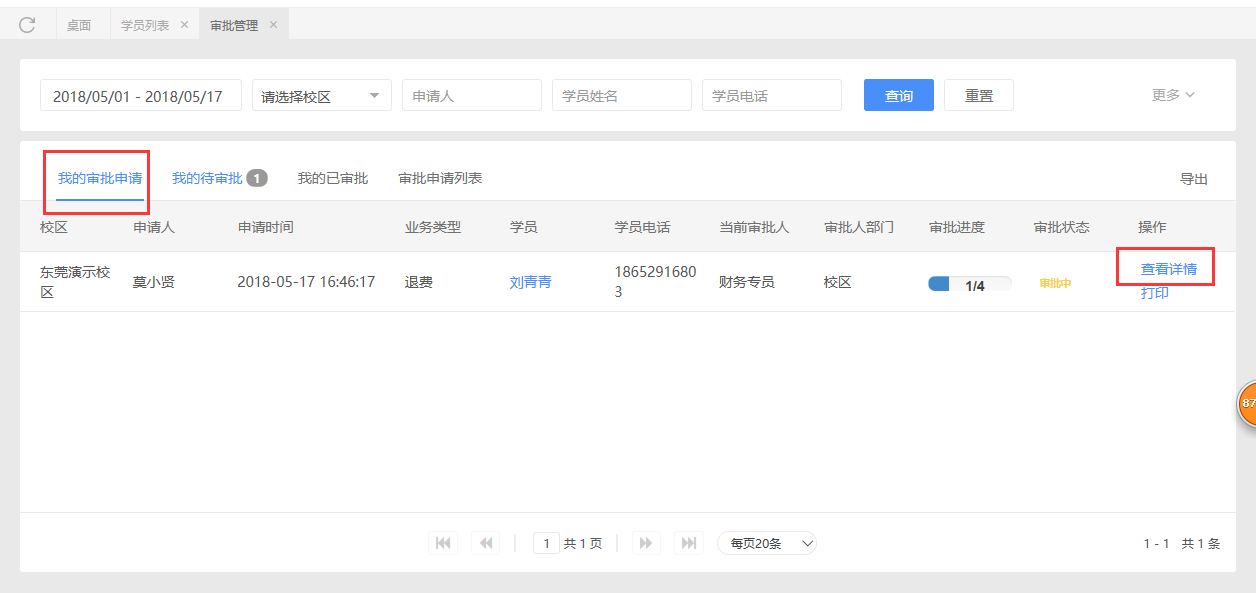Open student link 刘青青

click(531, 282)
